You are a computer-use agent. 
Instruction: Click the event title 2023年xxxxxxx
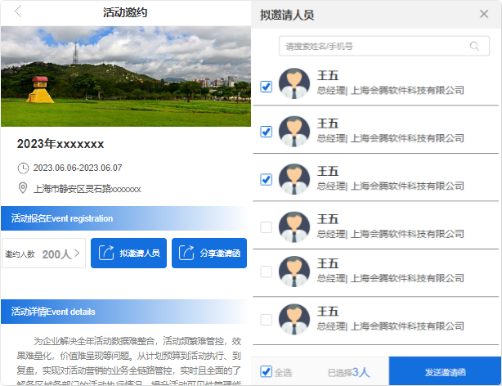point(60,144)
